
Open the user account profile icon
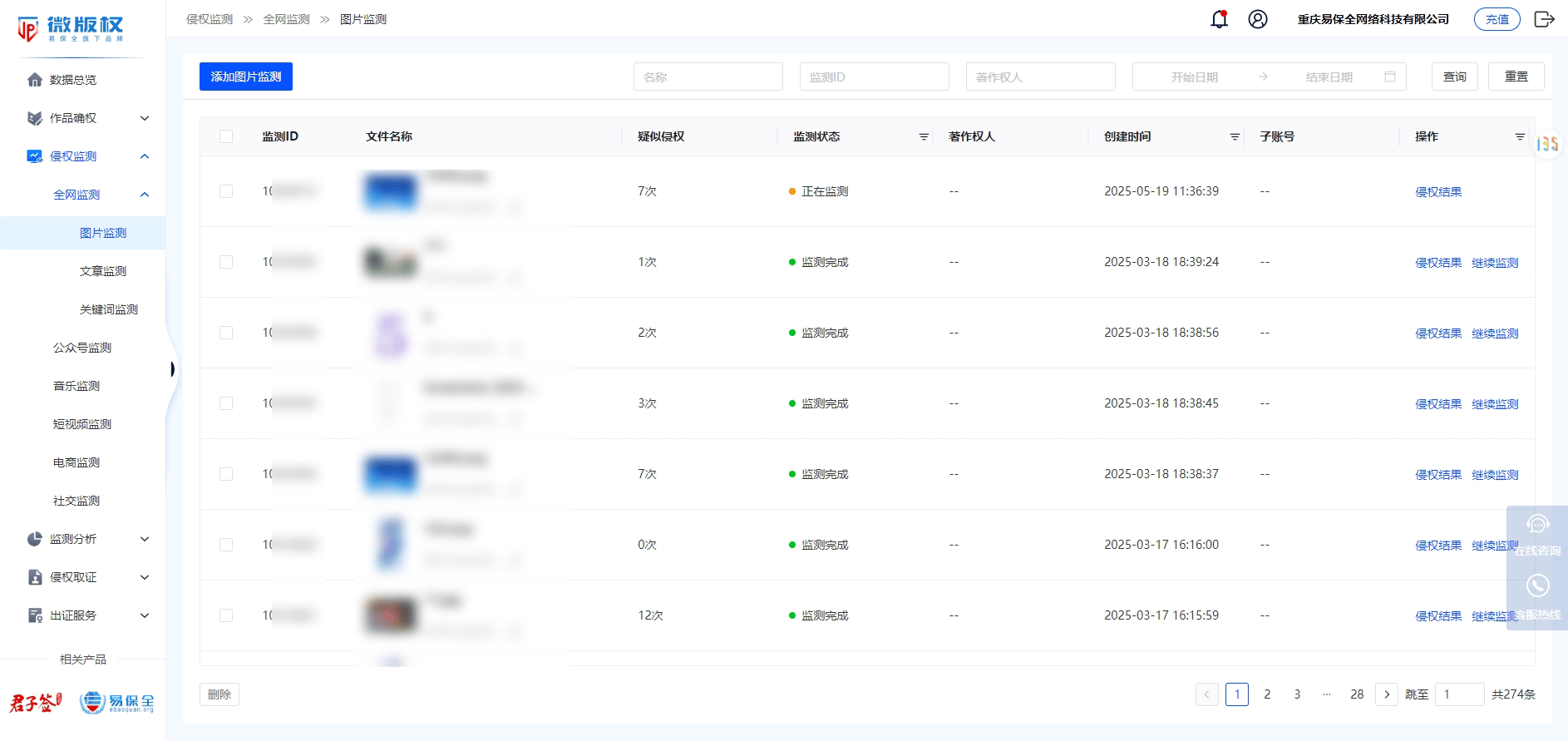1258,19
